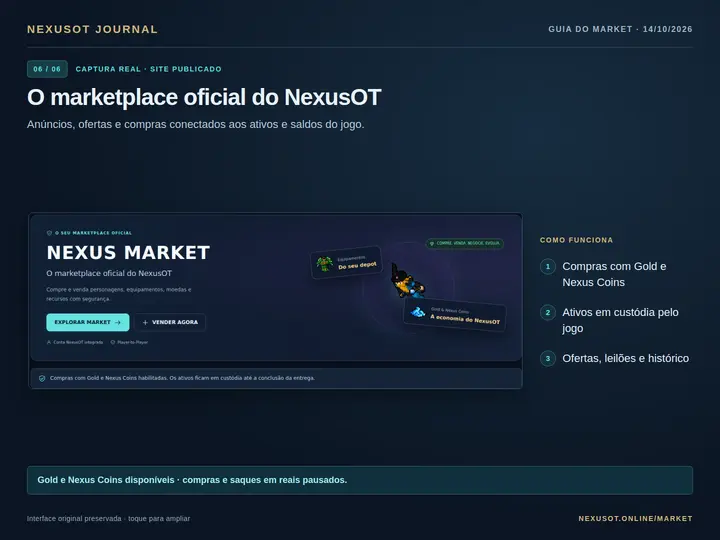Screen dimensions: 720x540
Task: Click the user icon by 'Conta NexusOT integrada'
Action: [49, 342]
